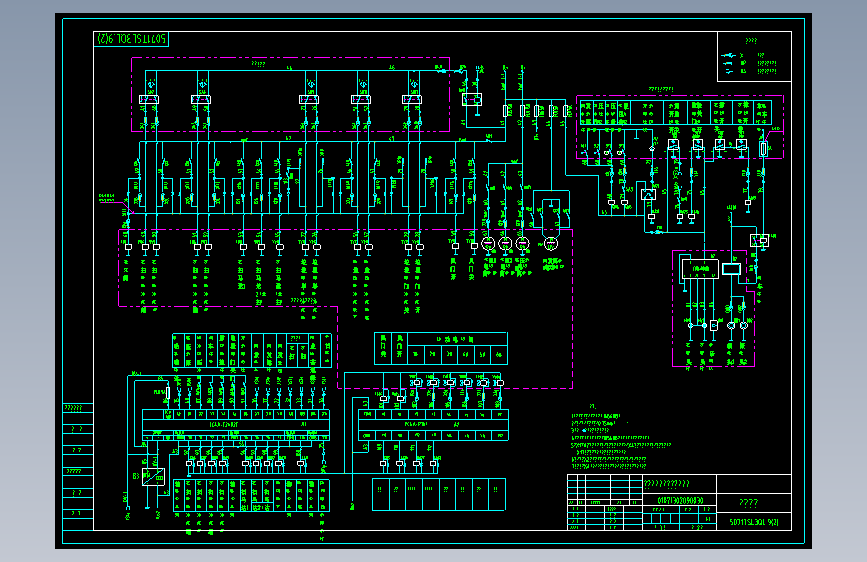Viewport: 867px width, 562px height.
Task: Select the empty eight-column table below A2
Action: click(x=439, y=495)
